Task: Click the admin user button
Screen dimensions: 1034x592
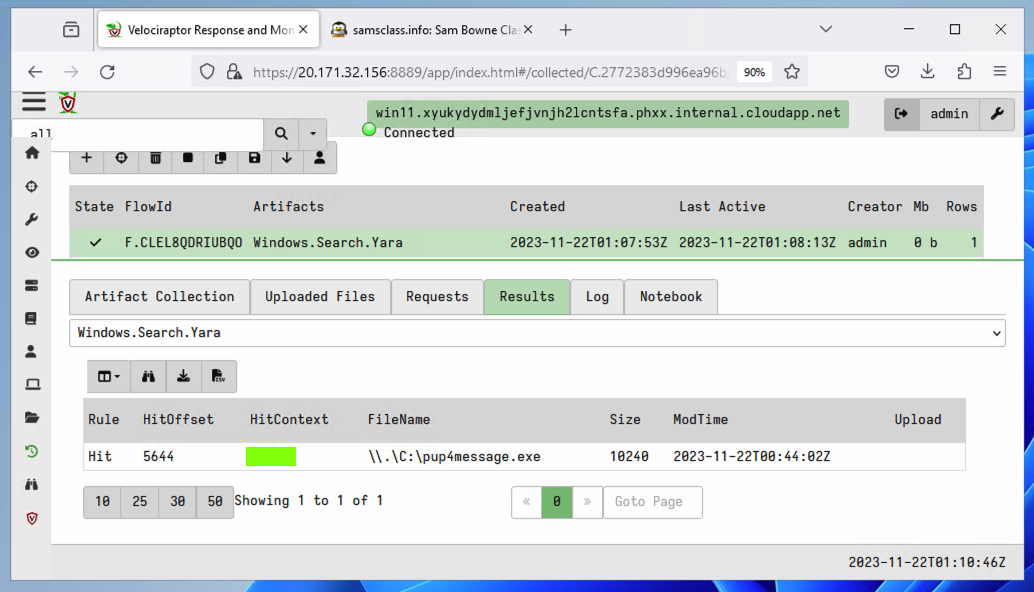Action: pyautogui.click(x=949, y=114)
